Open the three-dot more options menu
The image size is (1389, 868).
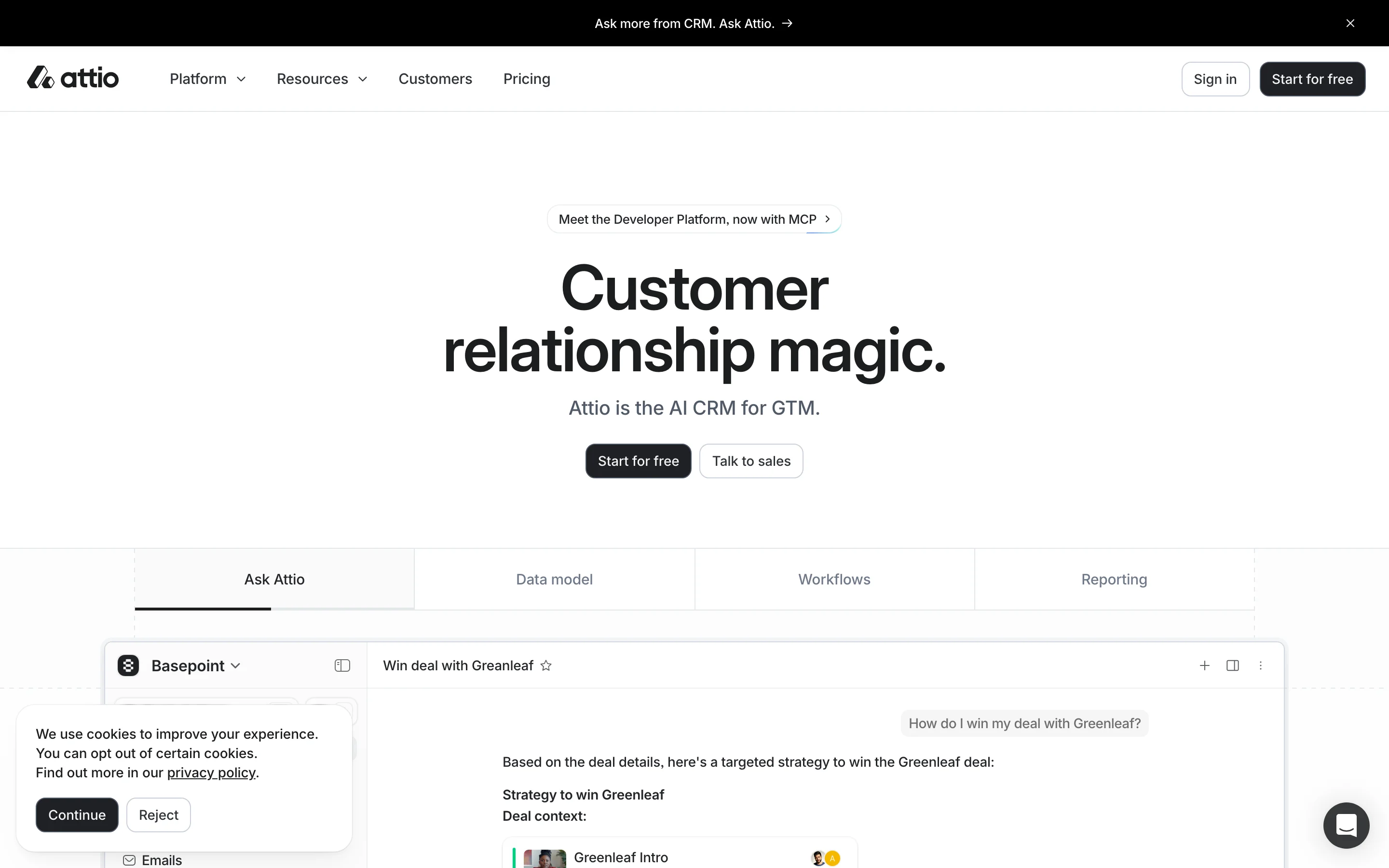[x=1260, y=665]
